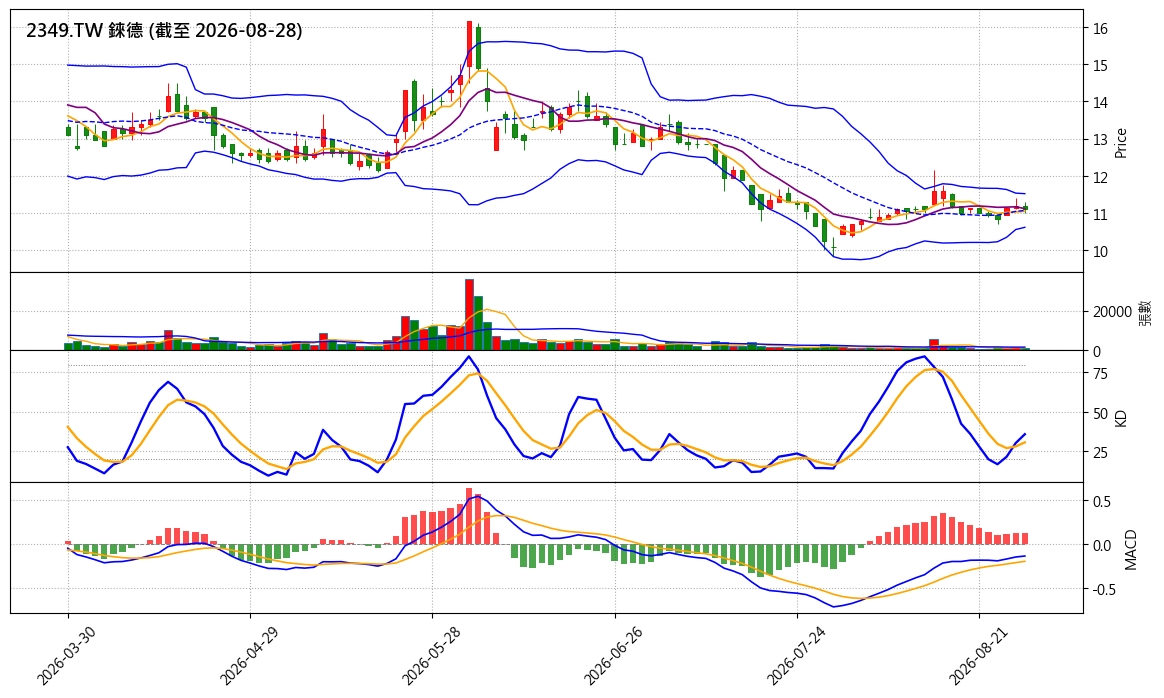Click the KD axis label

click(x=1121, y=418)
